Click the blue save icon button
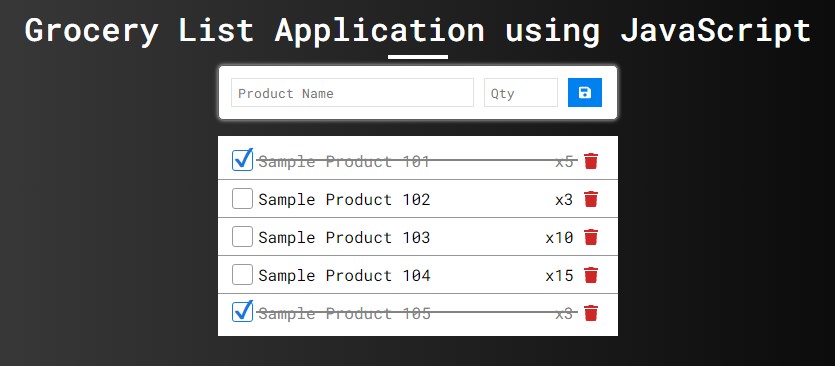 pos(585,93)
